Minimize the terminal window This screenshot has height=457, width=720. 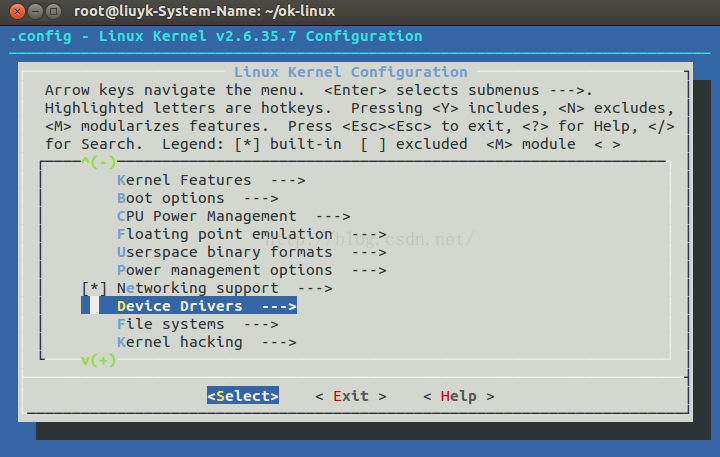35,11
